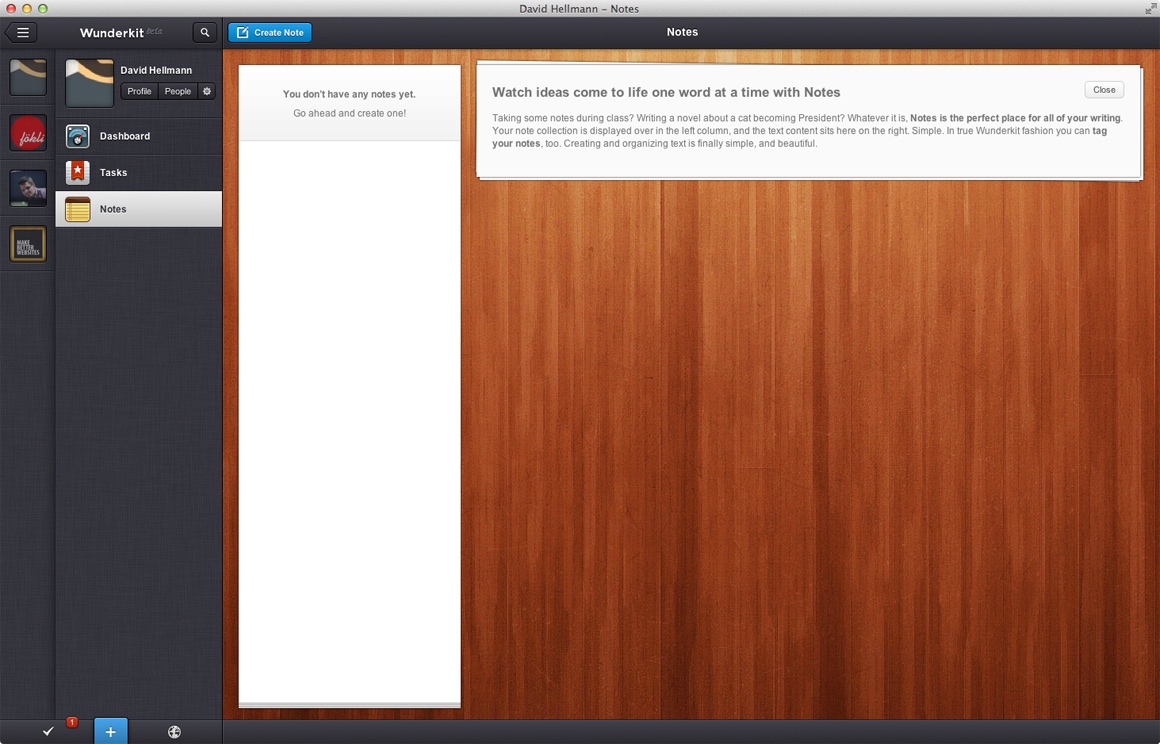Open the Dashboard section
The image size is (1160, 744).
[138, 136]
